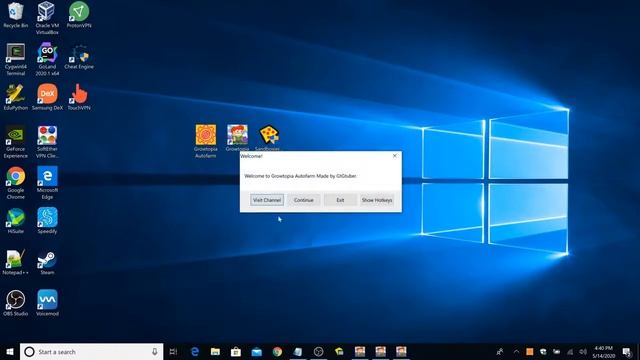Select the Sandboxie desktop icon

[268, 138]
